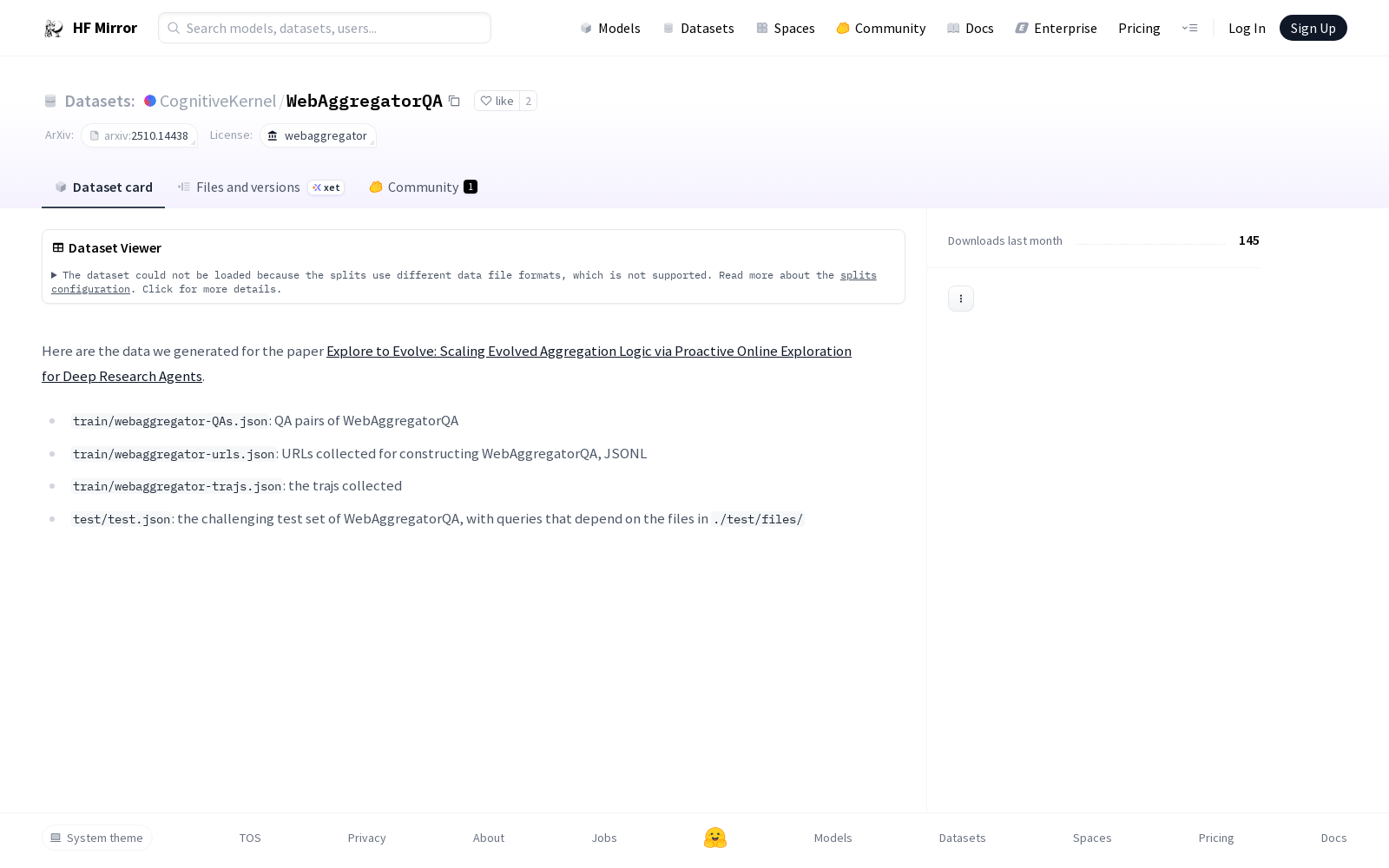Open the Models nav item

coord(610,28)
